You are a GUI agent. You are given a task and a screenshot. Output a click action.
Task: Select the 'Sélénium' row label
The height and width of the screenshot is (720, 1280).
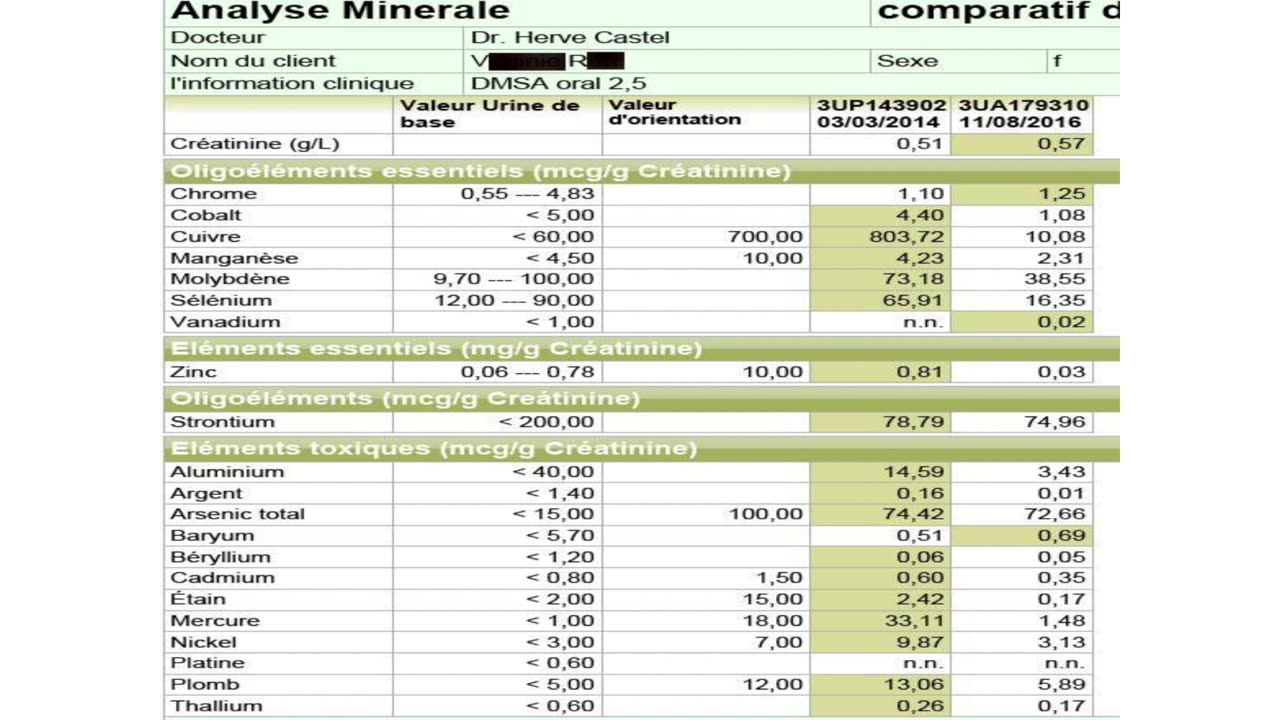click(221, 301)
